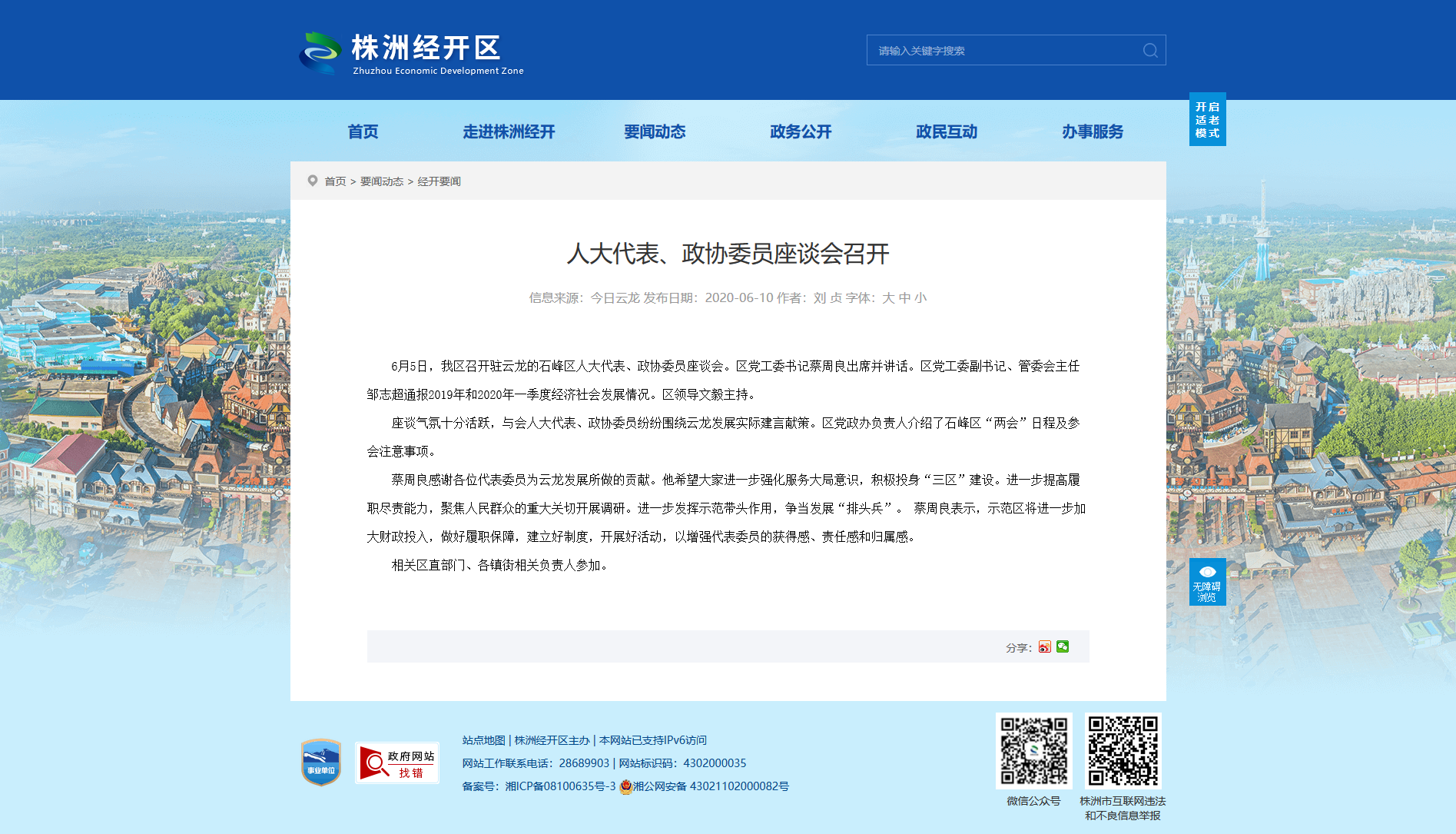Open 无障碍浏览 accessibility eye button
This screenshot has height=834, width=1456.
(1207, 582)
